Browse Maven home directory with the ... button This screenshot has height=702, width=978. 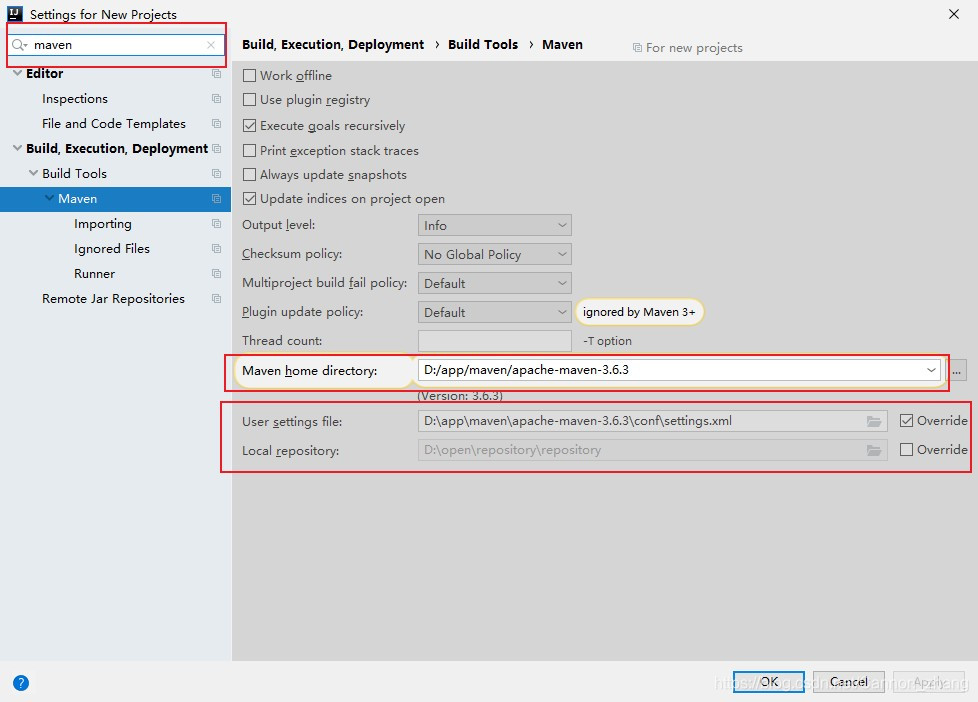[957, 371]
